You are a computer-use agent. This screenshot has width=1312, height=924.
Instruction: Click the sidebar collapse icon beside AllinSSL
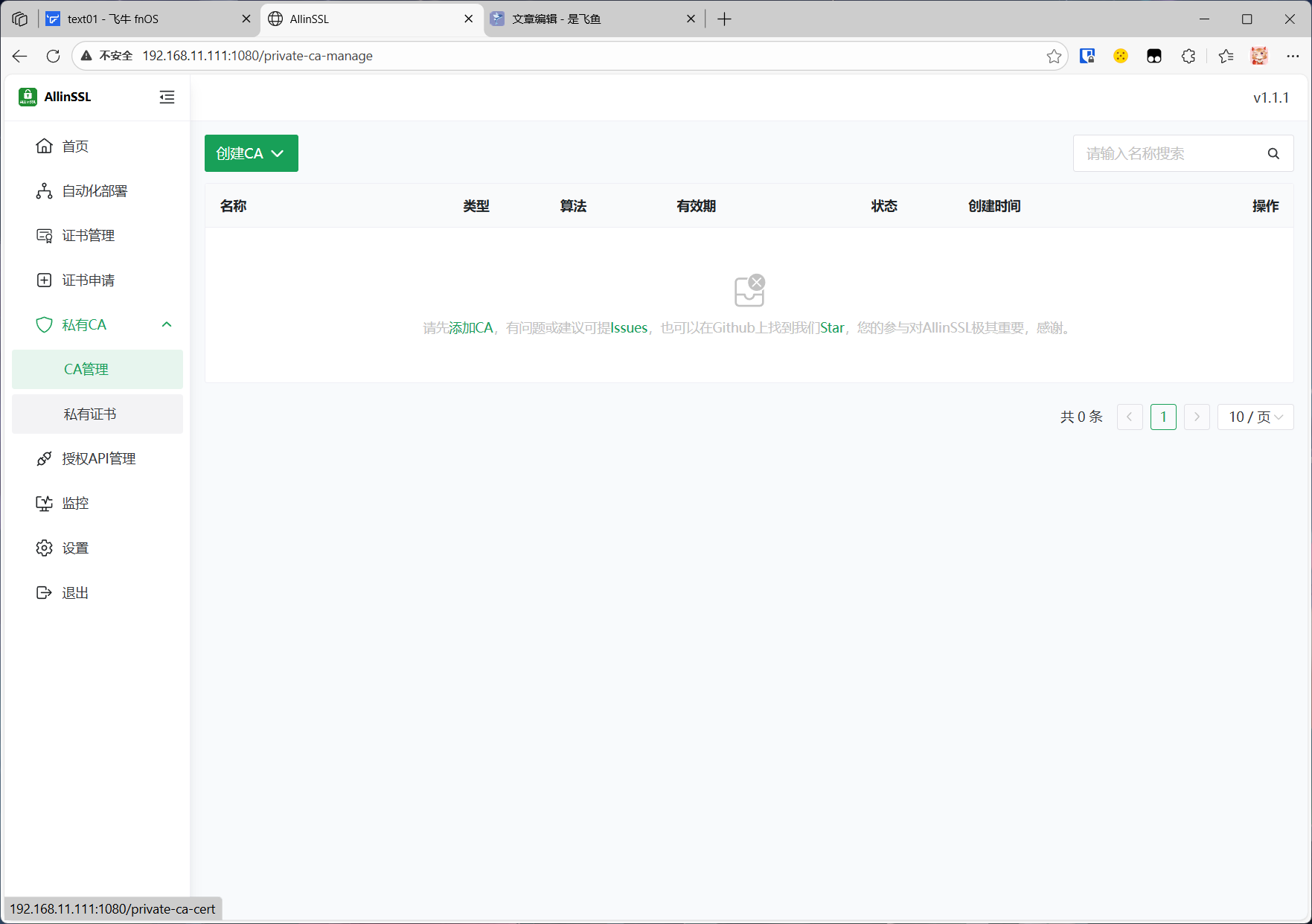click(x=167, y=97)
